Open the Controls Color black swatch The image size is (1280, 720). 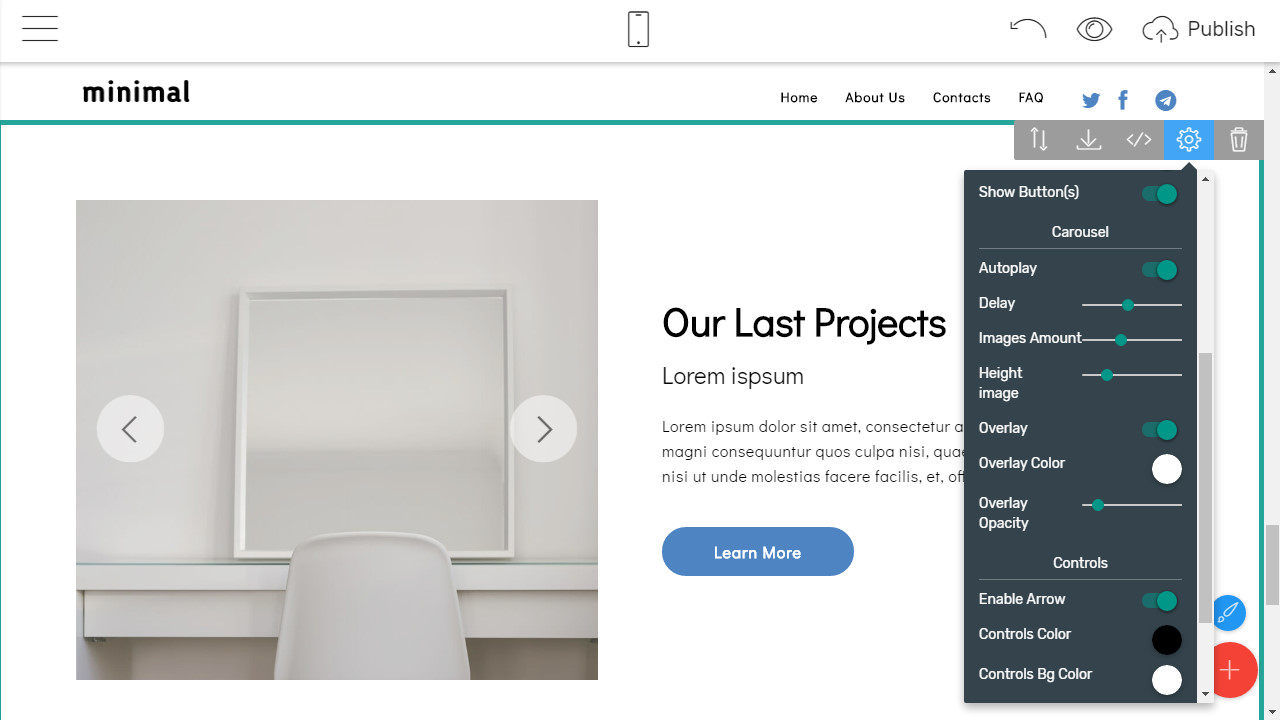1167,640
